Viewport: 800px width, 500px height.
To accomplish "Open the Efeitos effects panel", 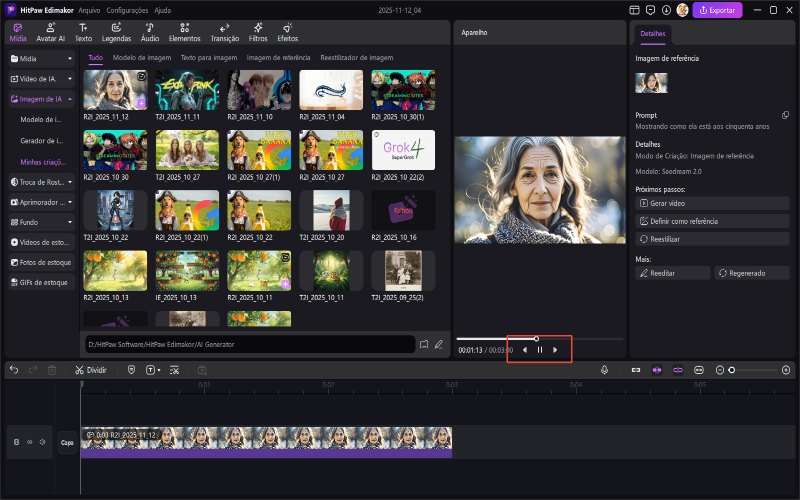I will click(x=287, y=31).
